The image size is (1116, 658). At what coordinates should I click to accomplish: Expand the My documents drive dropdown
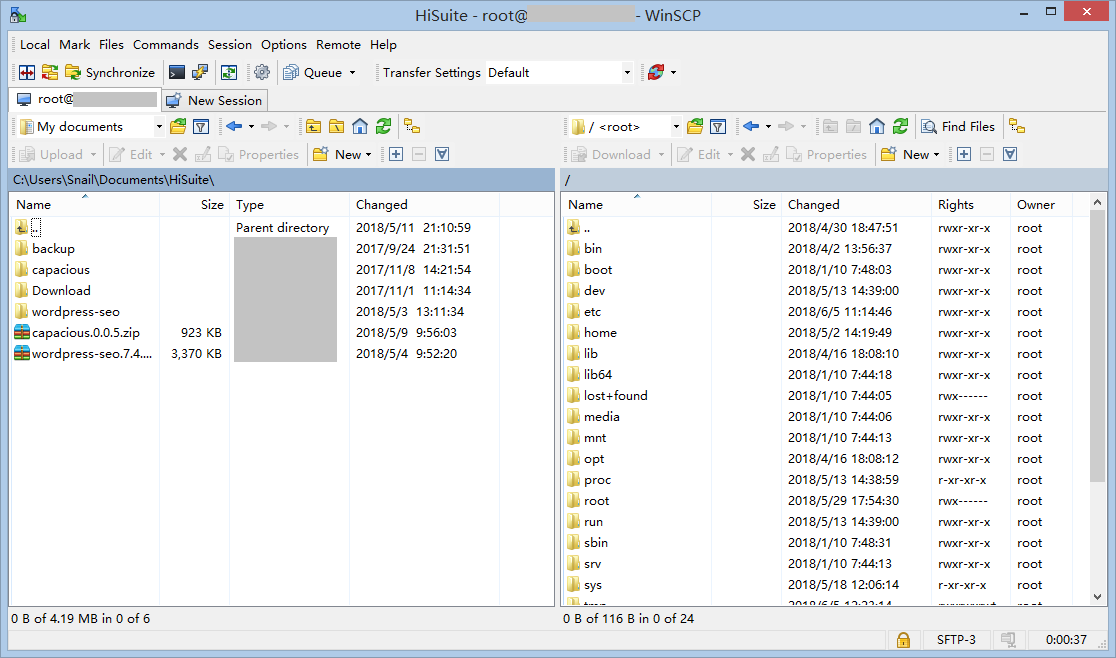(158, 127)
